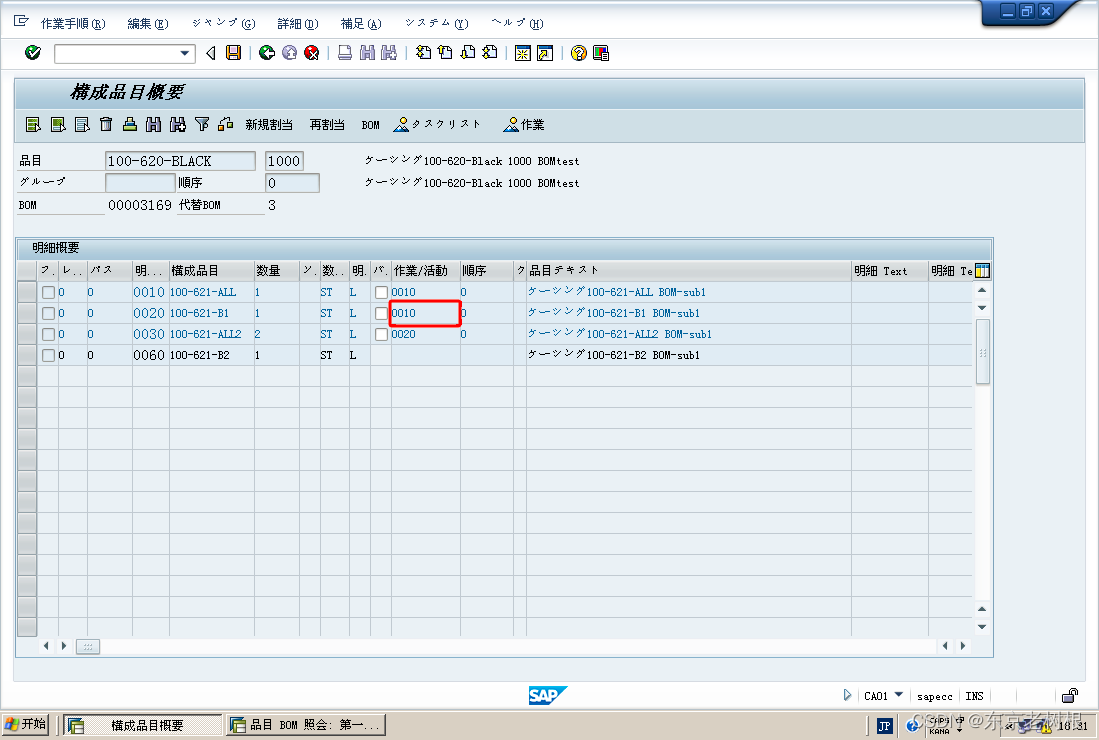Check the checkbox on row 0060
The height and width of the screenshot is (740, 1099).
49,355
